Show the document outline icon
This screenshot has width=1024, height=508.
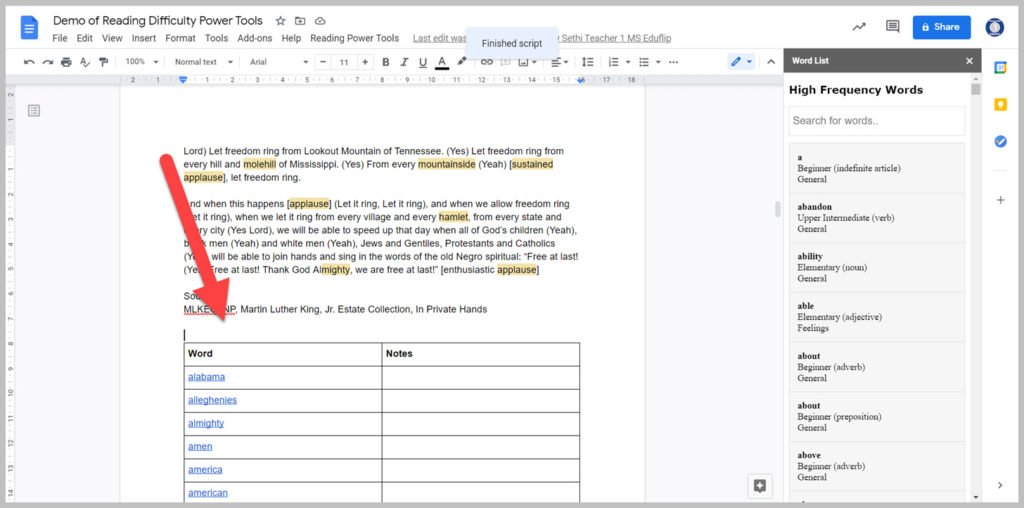coord(34,110)
